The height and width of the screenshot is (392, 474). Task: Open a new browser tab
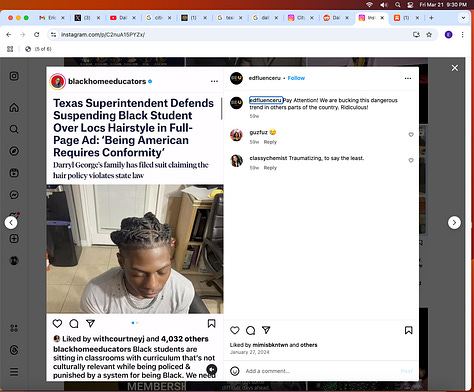point(431,18)
